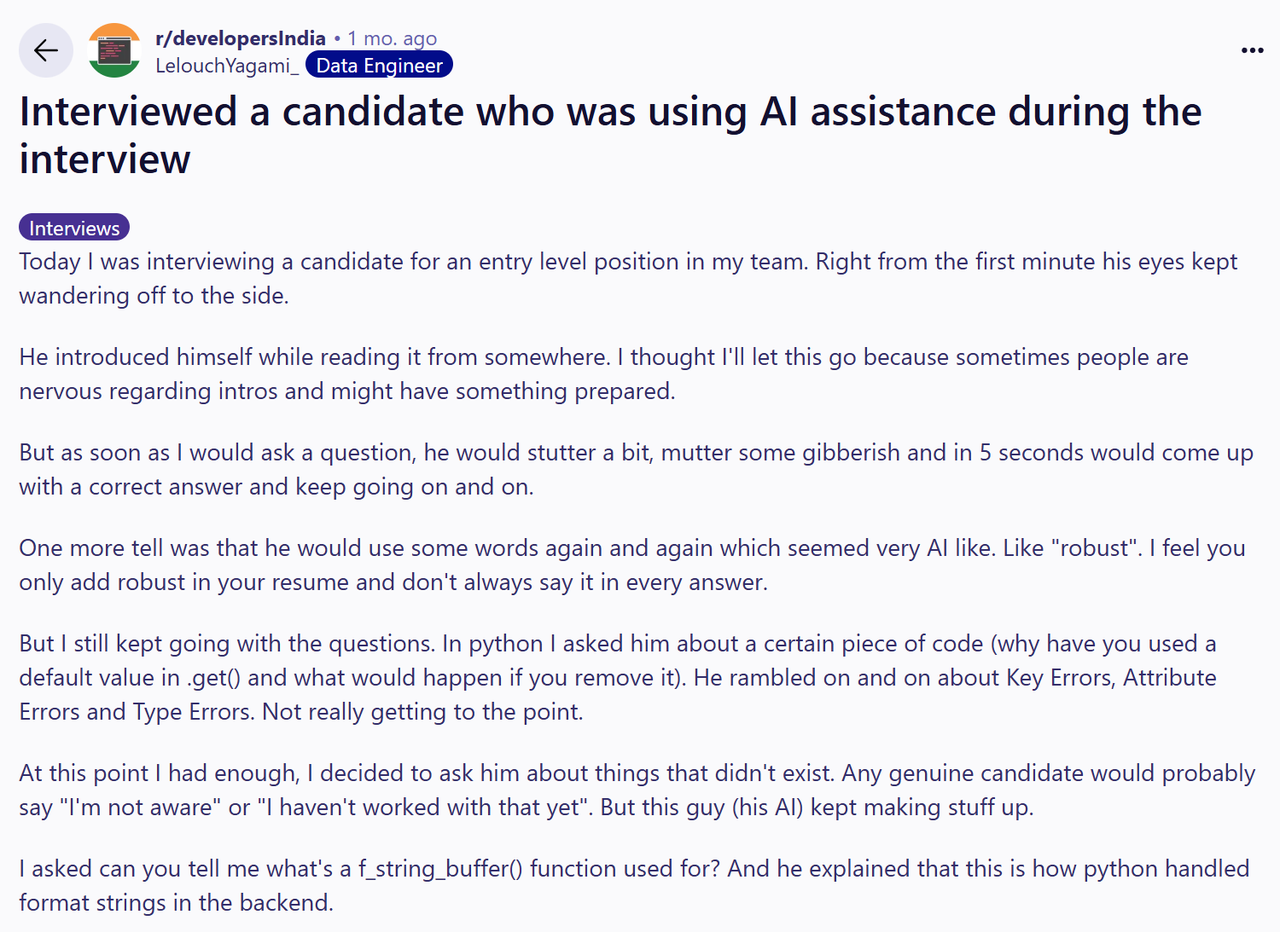
Task: Filter posts by Interviews flair
Action: coord(74,228)
